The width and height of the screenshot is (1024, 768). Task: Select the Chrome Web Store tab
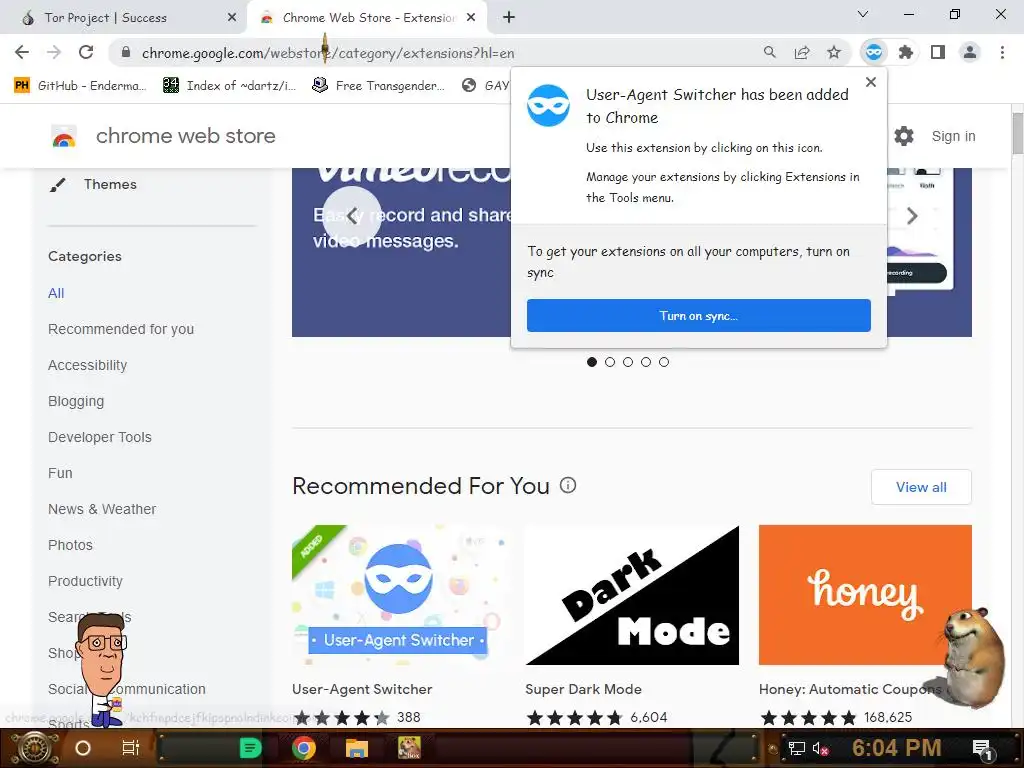pyautogui.click(x=368, y=18)
